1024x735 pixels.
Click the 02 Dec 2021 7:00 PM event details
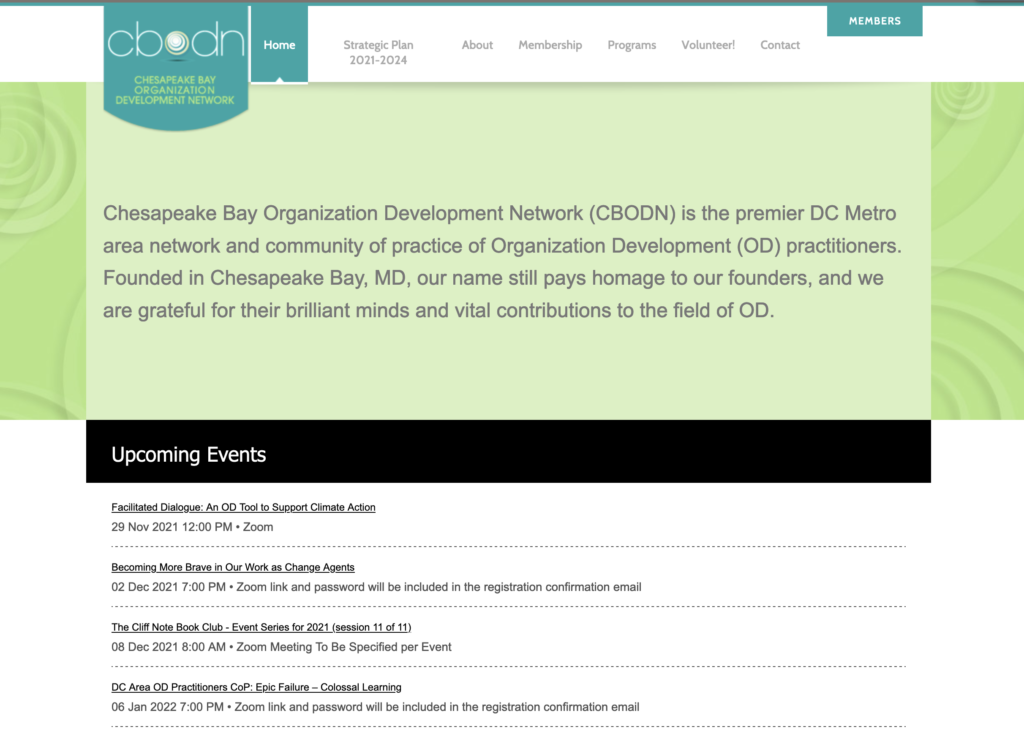[376, 587]
